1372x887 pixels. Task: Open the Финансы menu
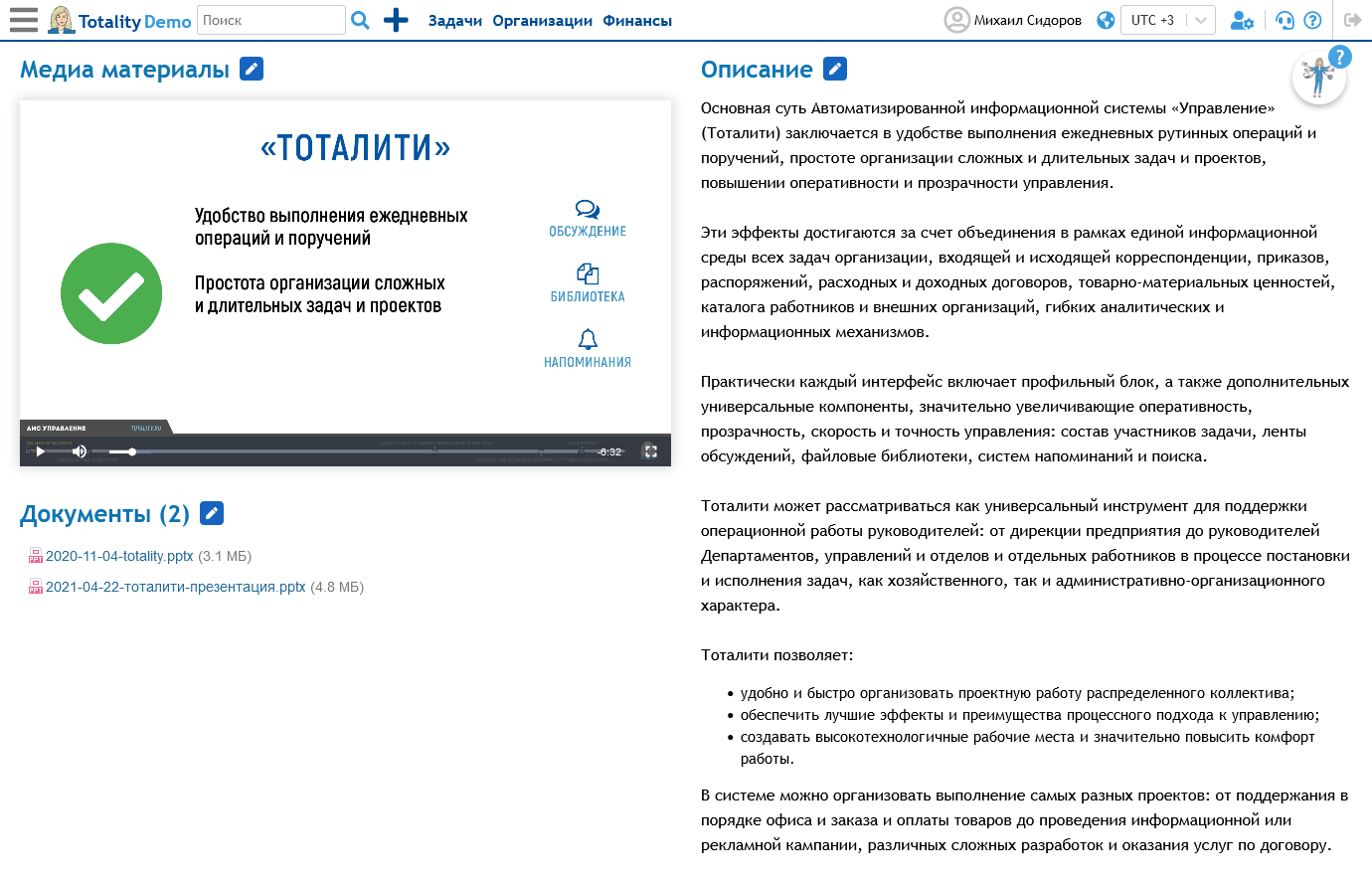point(637,20)
